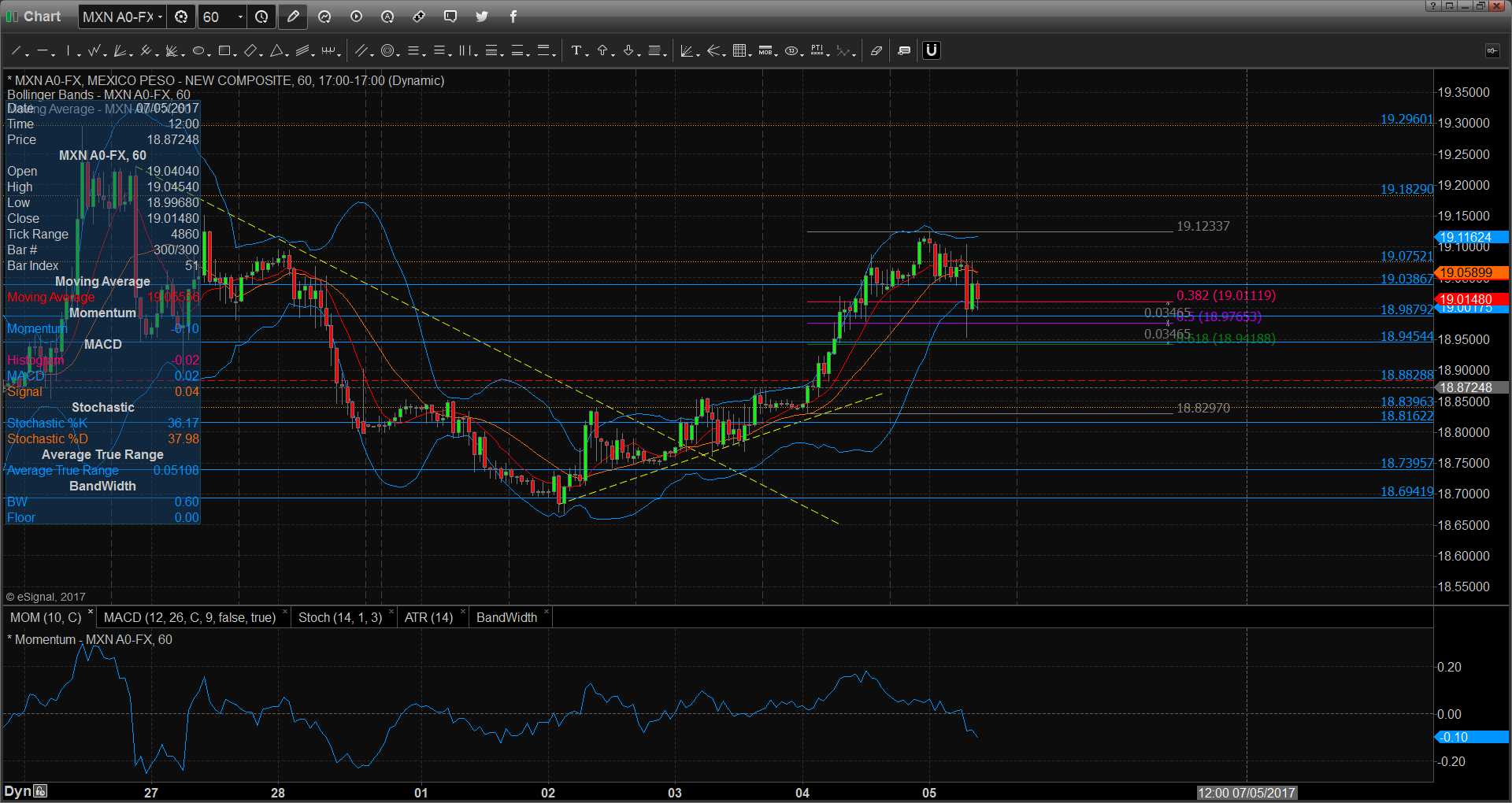
Task: Select the regression channel lines tool
Action: pos(302,51)
